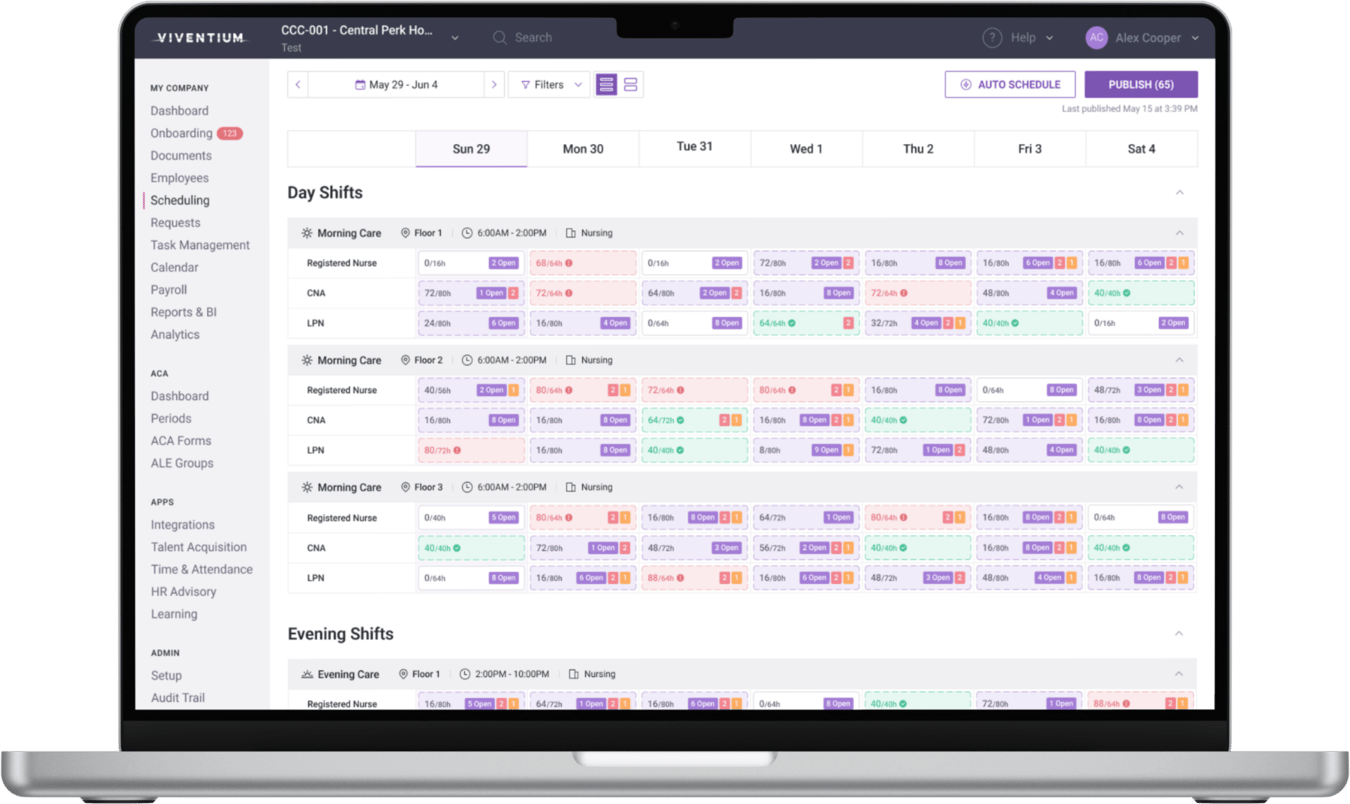Collapse the Morning Care Floor 2 panel
This screenshot has width=1350, height=804.
1178,360
